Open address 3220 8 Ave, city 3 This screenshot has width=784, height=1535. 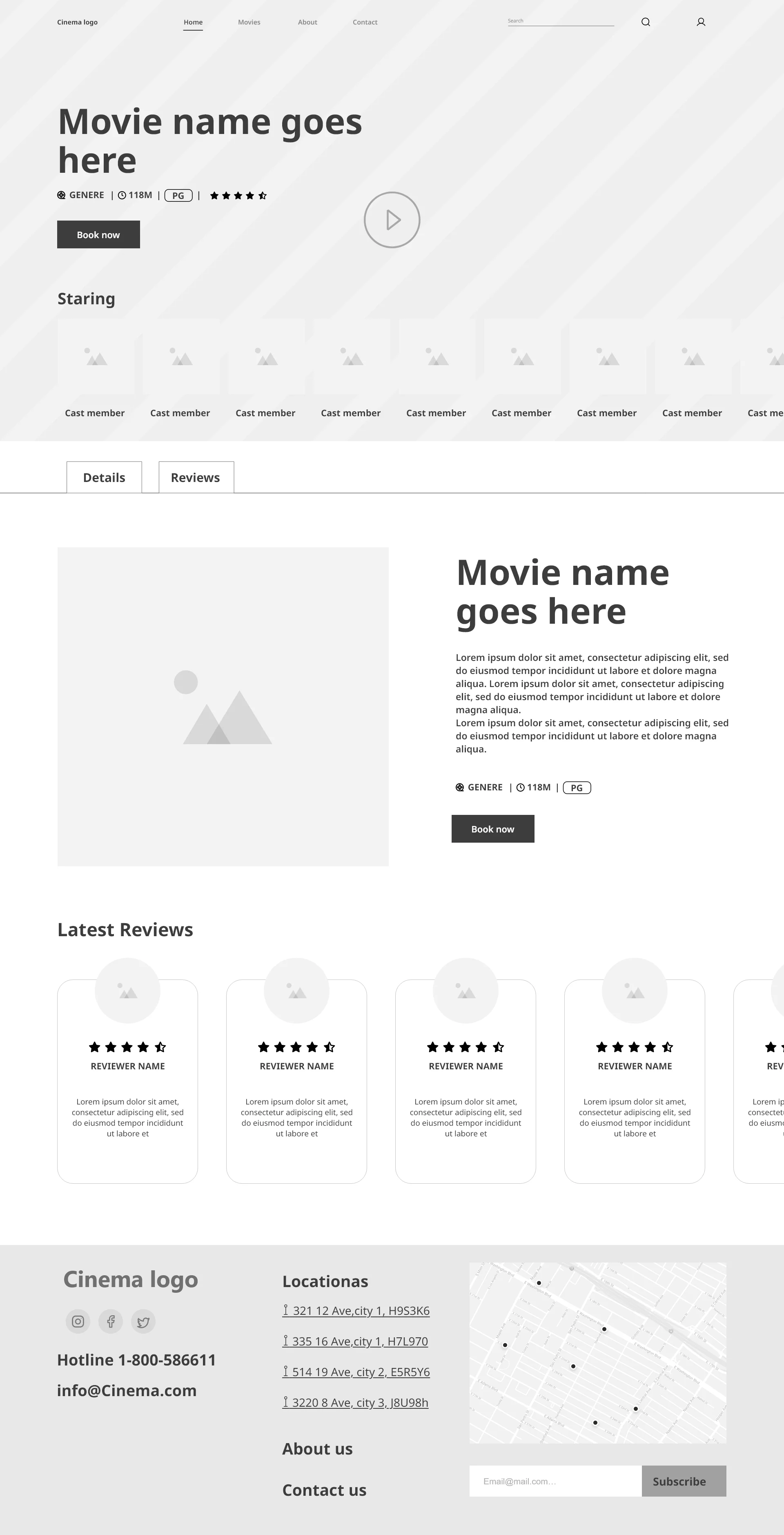[x=356, y=1403]
